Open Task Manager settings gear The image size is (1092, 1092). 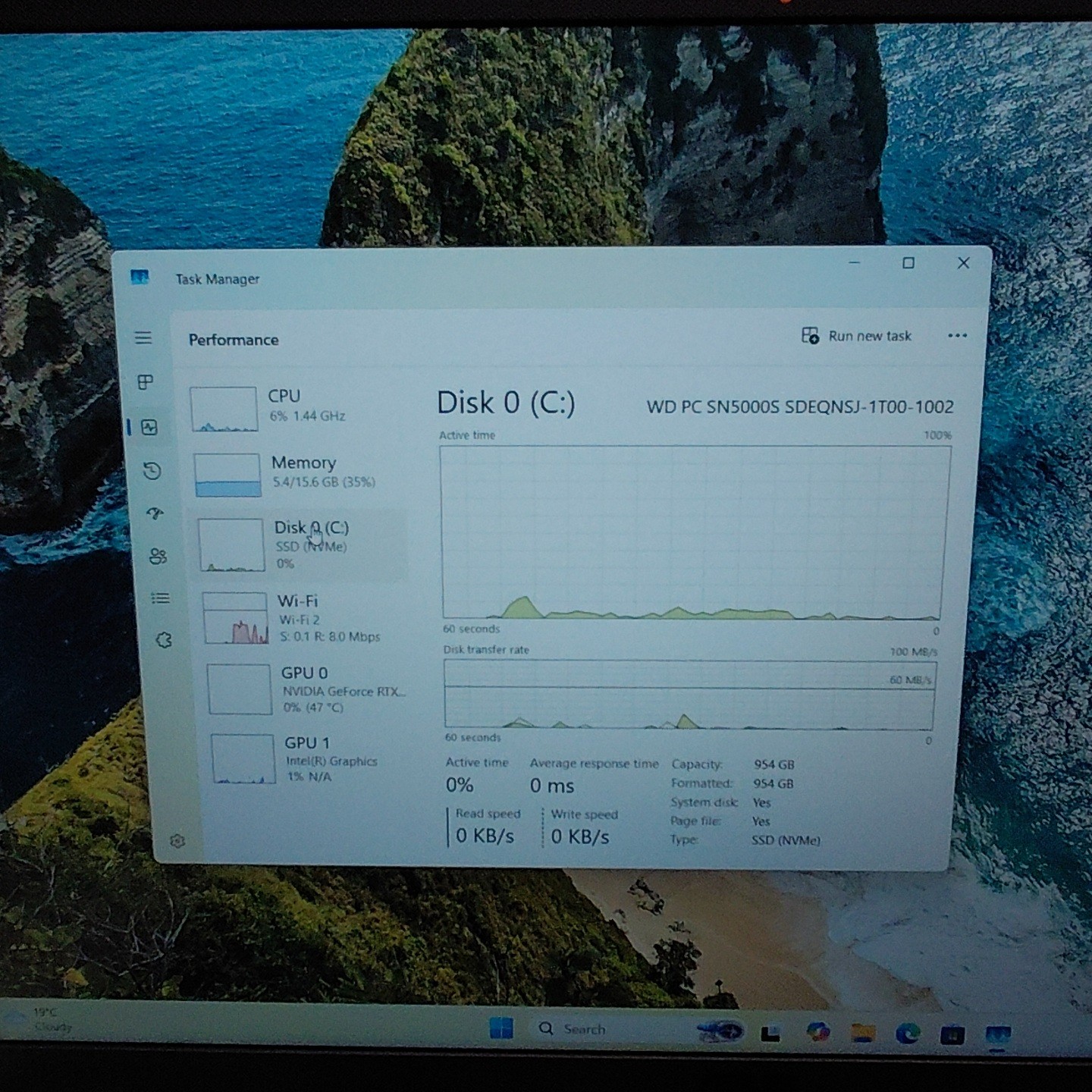click(177, 840)
